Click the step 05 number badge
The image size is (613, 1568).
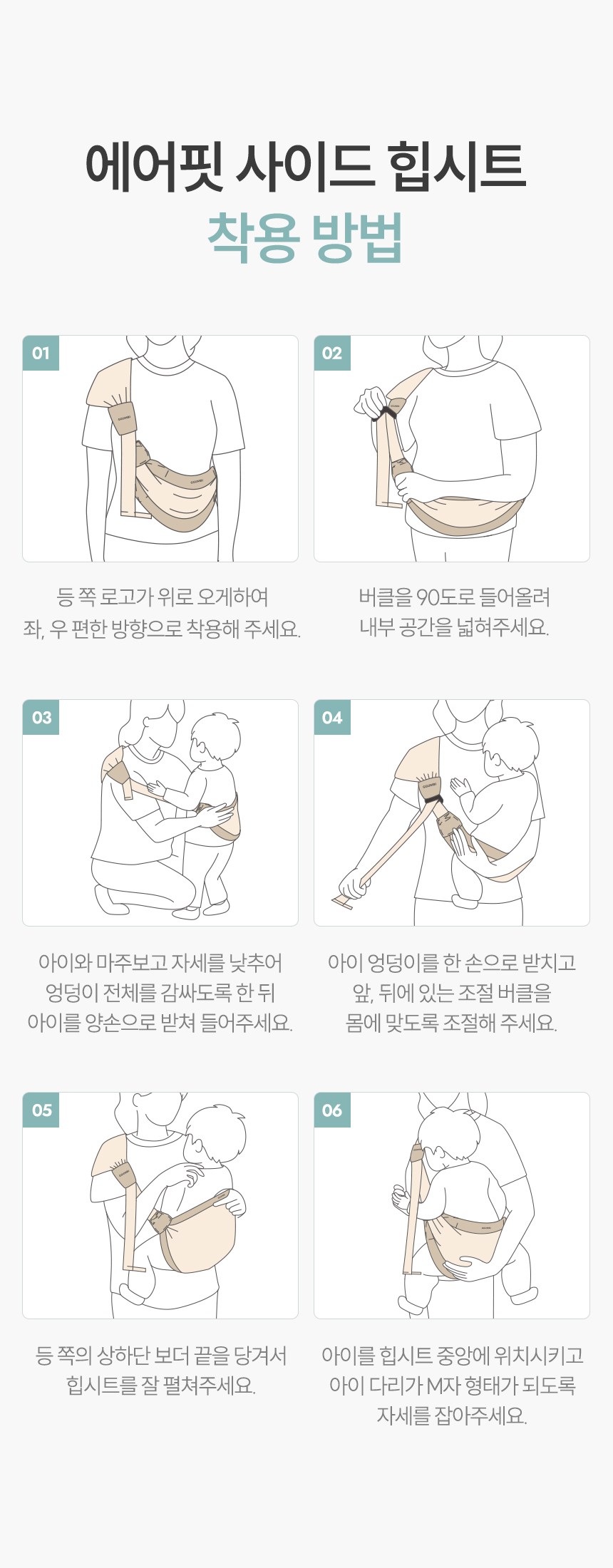coord(41,1110)
